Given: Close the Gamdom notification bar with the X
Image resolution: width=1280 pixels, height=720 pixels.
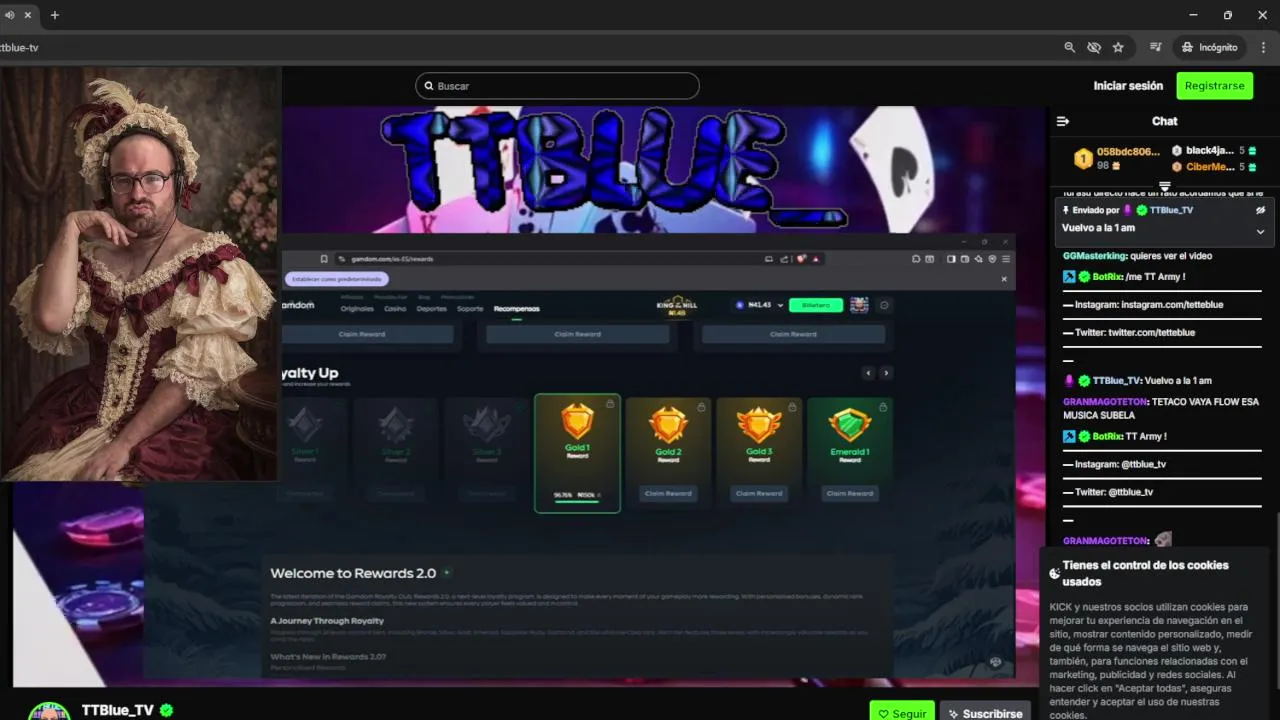Looking at the screenshot, I should tap(1004, 279).
